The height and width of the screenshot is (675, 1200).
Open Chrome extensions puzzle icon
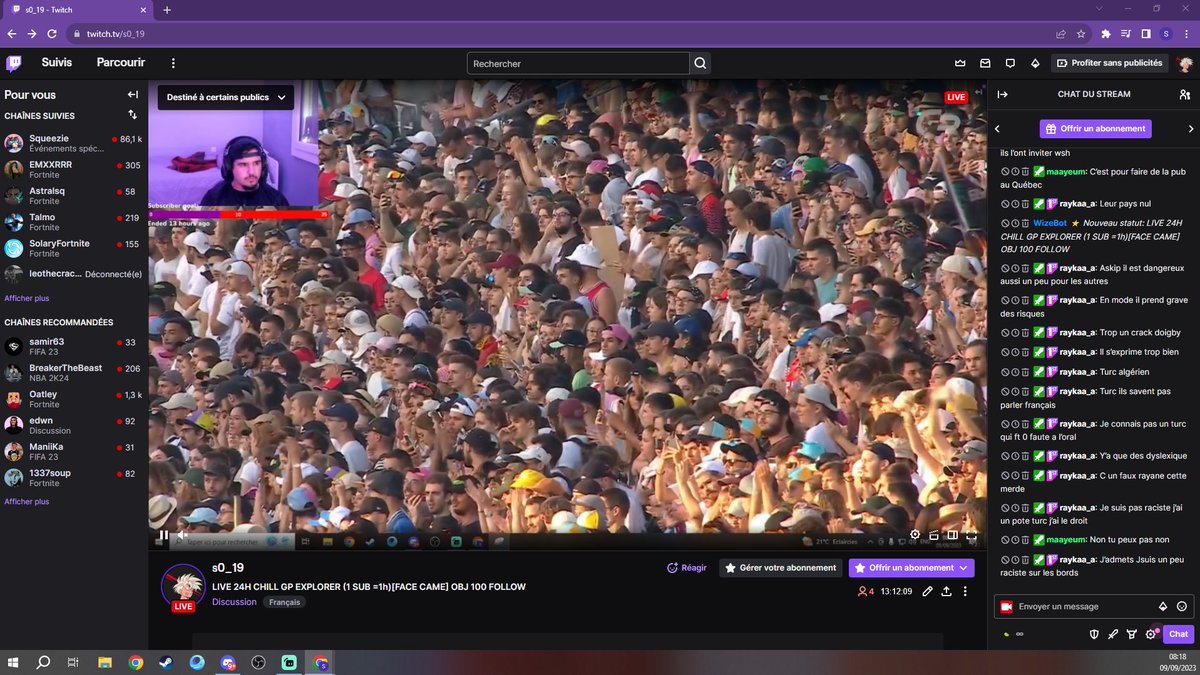tap(1106, 33)
